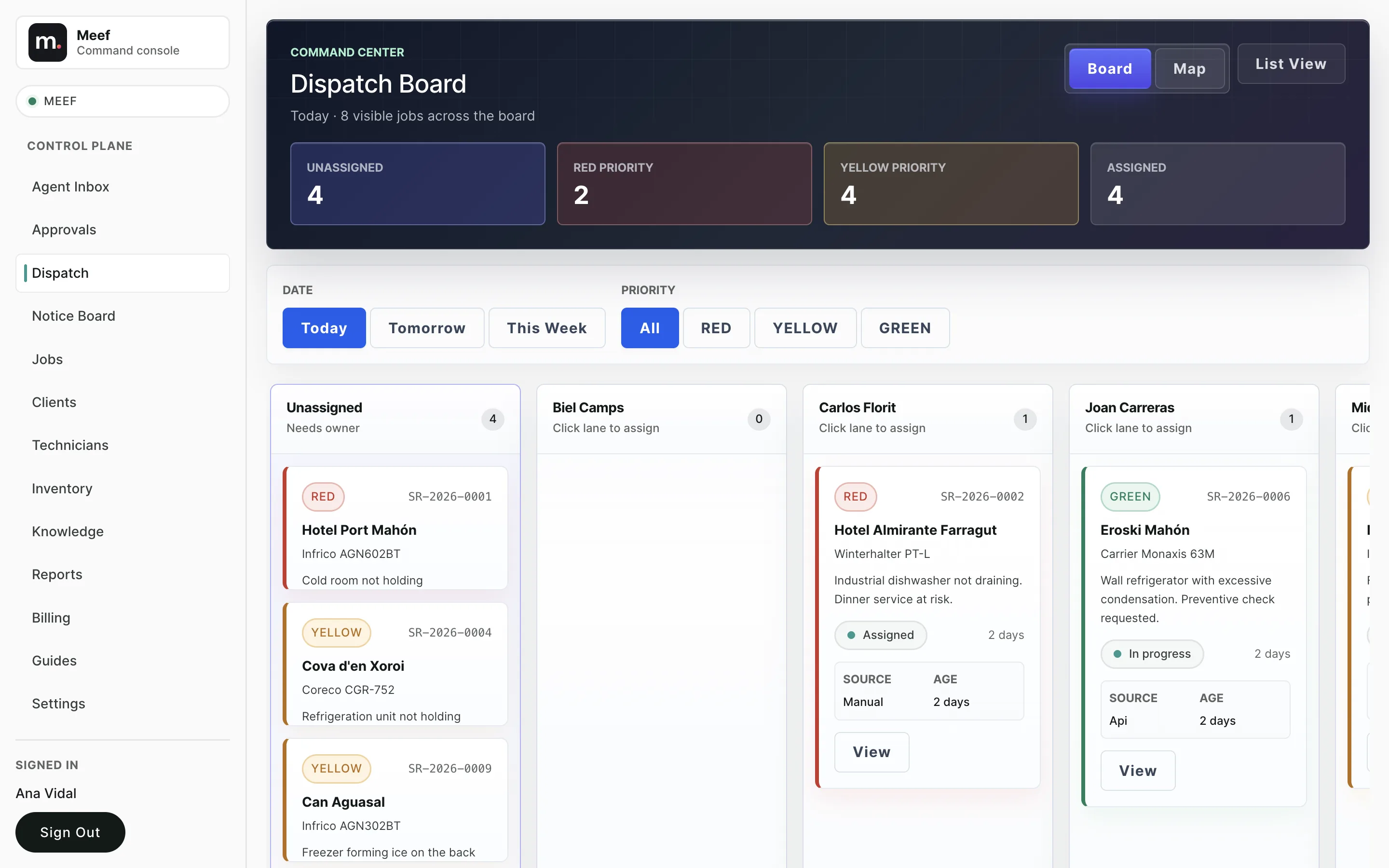Open Billing in sidebar

(122, 617)
